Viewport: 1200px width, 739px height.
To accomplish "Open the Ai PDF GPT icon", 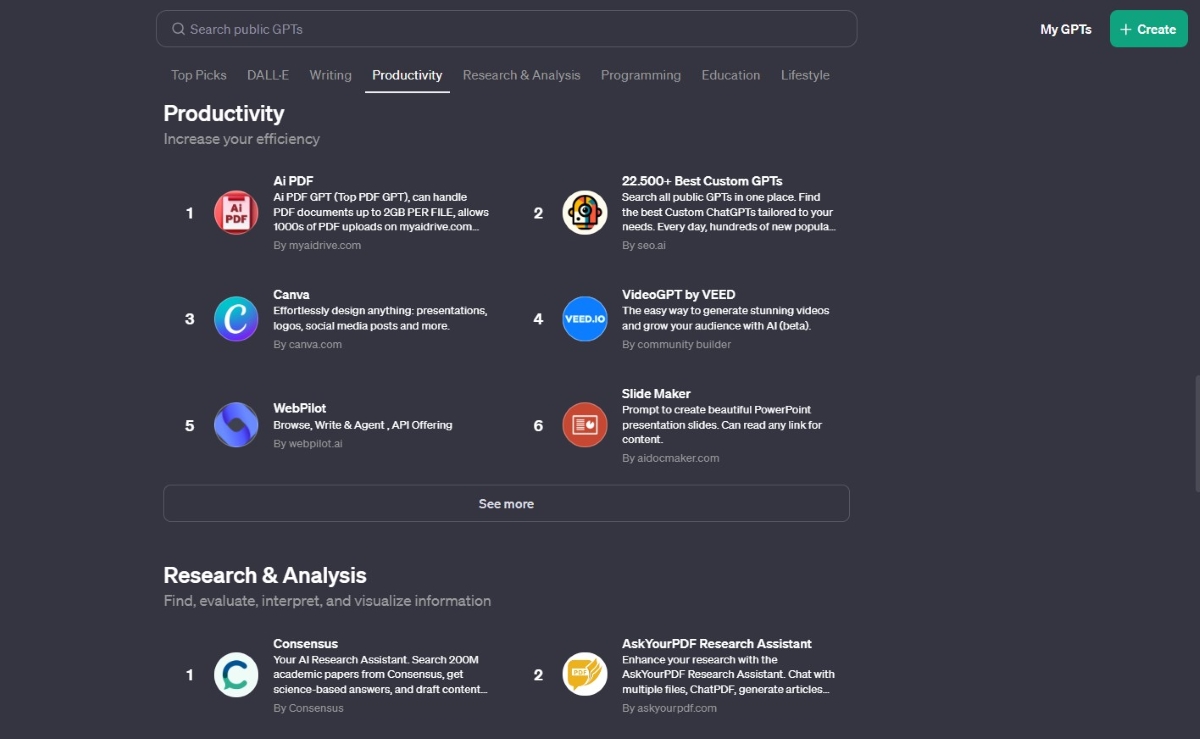I will 236,213.
